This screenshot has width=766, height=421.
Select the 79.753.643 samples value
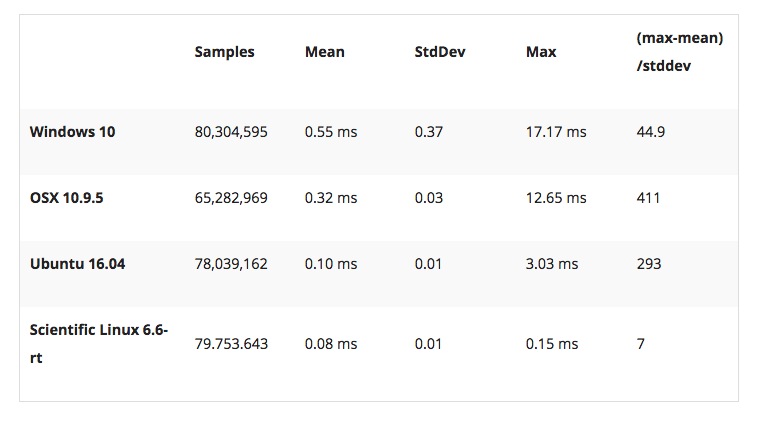pos(231,344)
